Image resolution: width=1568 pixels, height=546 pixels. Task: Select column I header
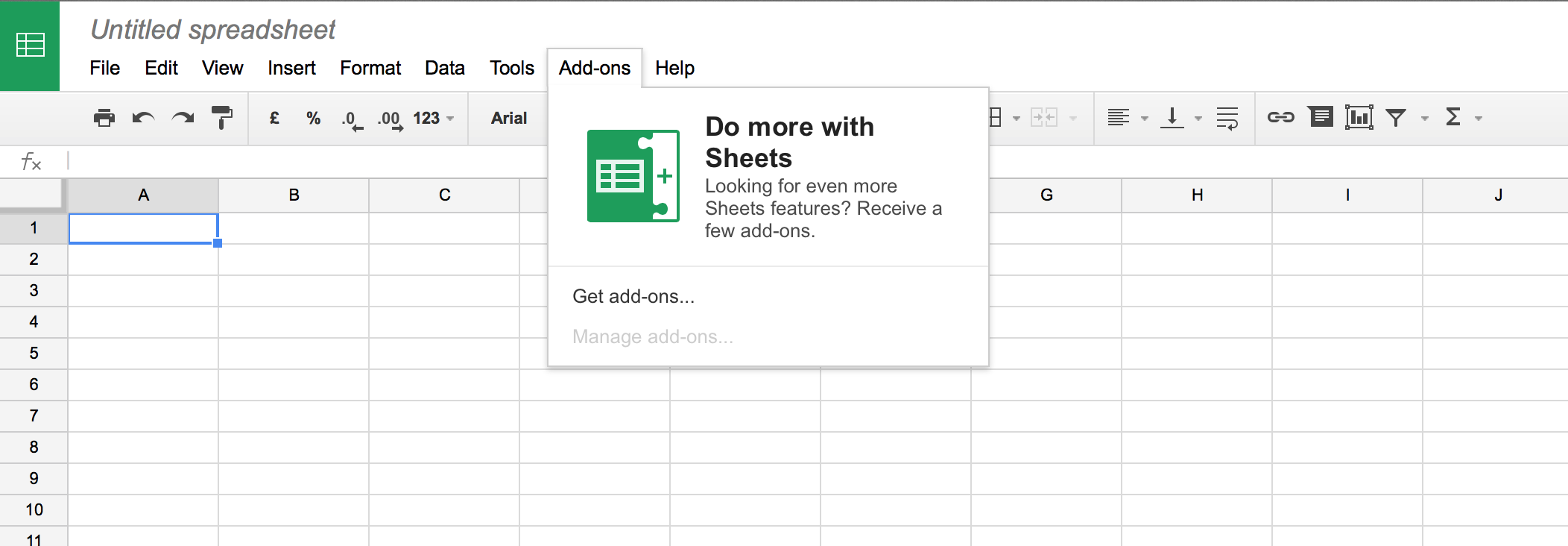click(1347, 195)
